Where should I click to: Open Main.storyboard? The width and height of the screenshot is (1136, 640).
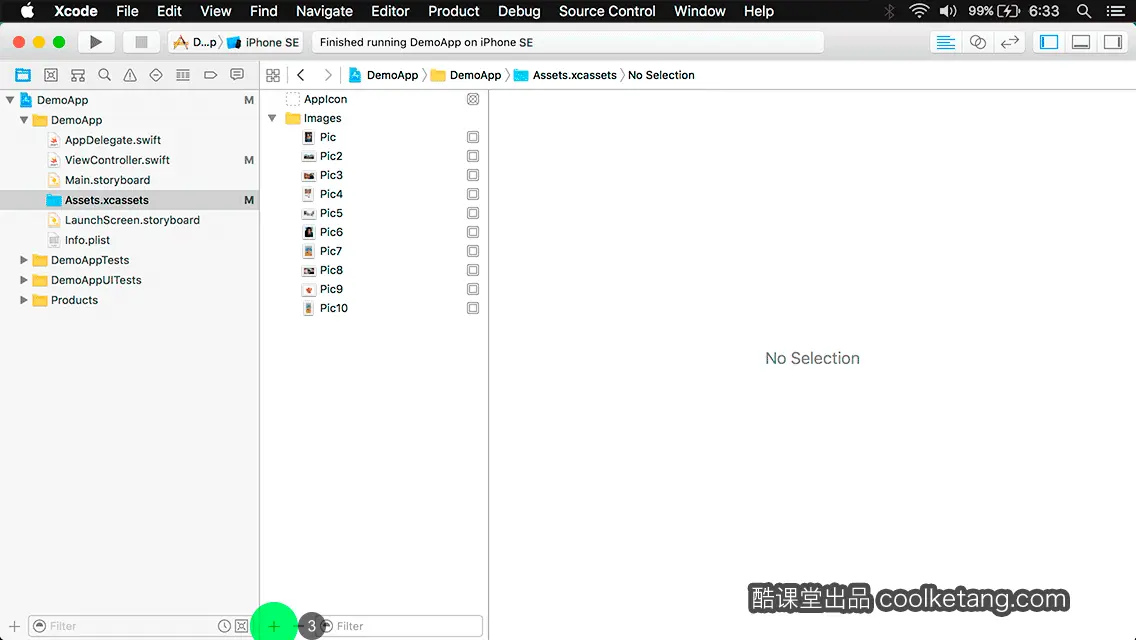[107, 180]
